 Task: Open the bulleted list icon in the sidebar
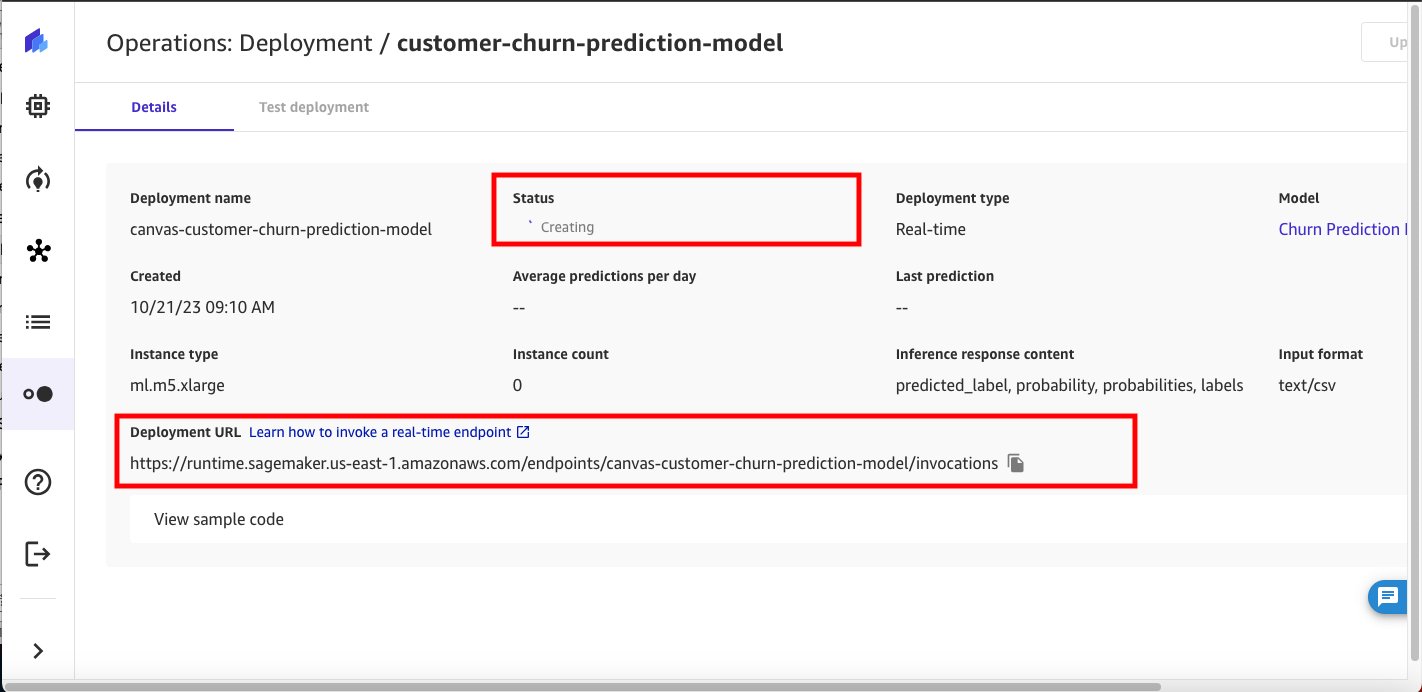[37, 322]
